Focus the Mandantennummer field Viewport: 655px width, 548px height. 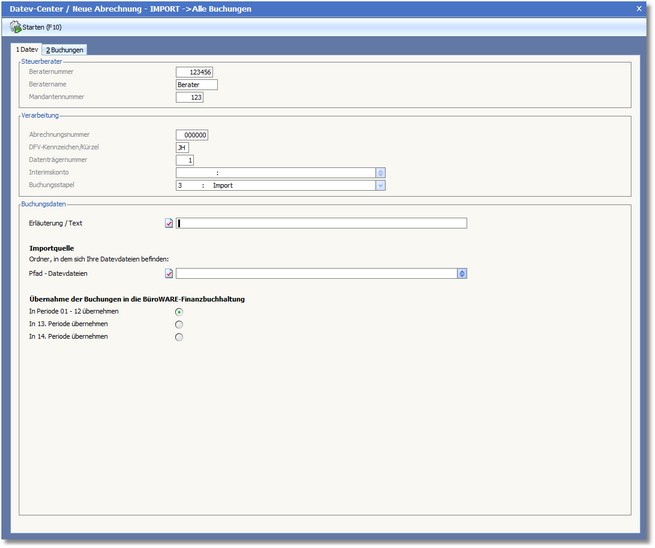(x=190, y=98)
